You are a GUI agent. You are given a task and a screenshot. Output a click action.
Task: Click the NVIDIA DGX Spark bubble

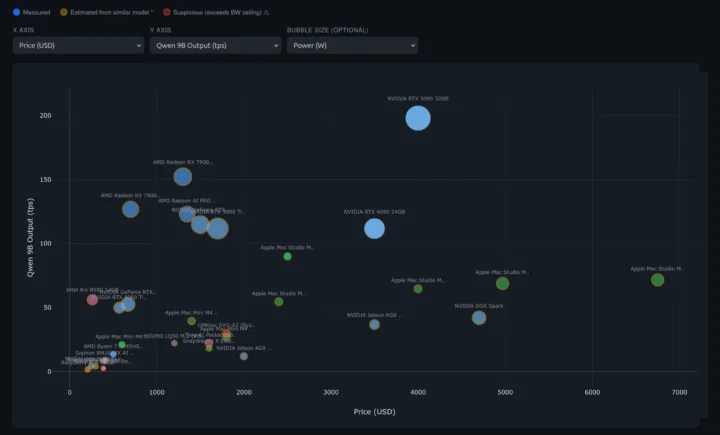[x=479, y=318]
